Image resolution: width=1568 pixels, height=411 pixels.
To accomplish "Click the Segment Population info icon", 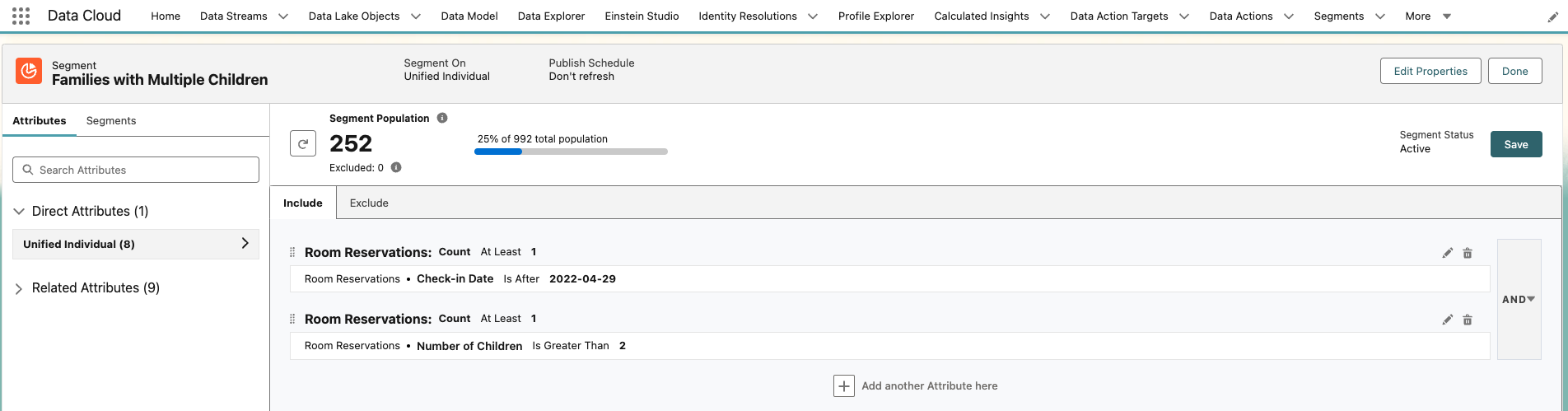I will [x=442, y=118].
